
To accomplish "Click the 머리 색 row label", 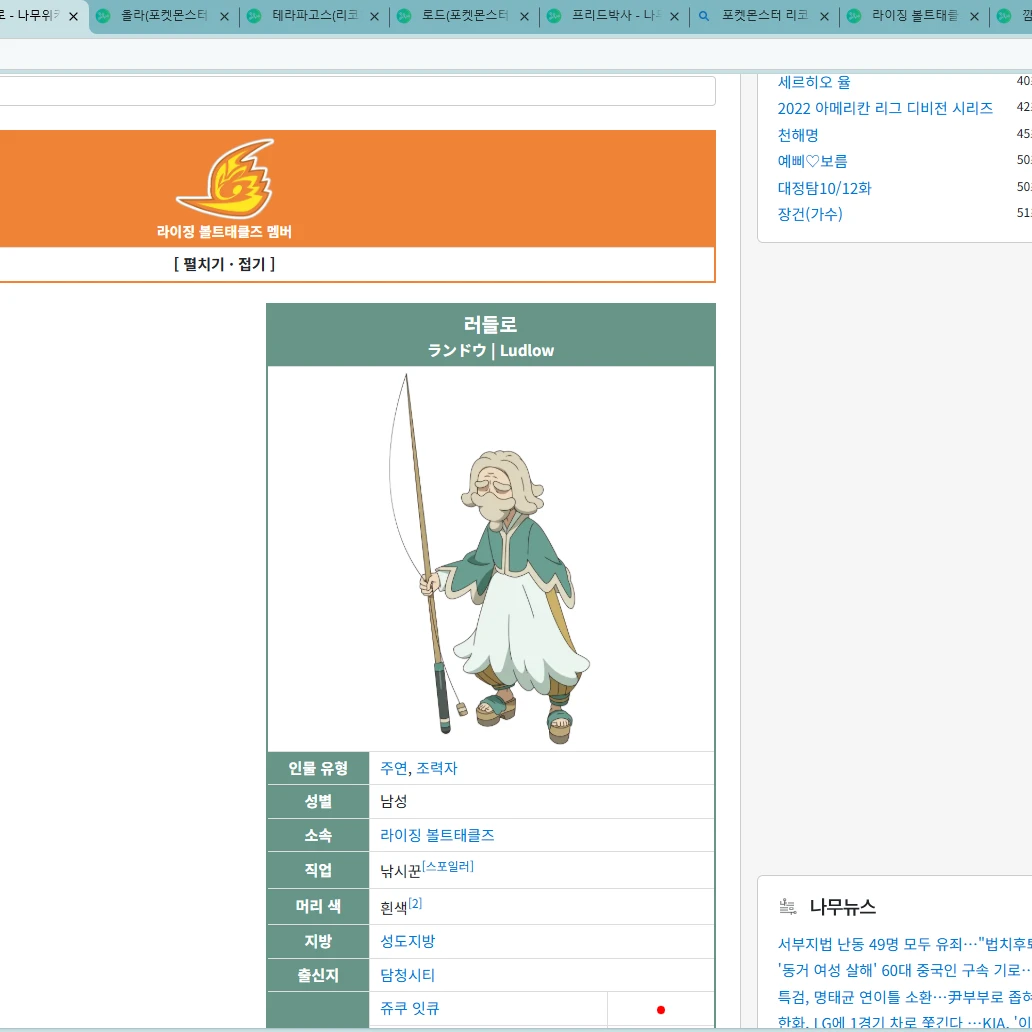I will click(318, 906).
